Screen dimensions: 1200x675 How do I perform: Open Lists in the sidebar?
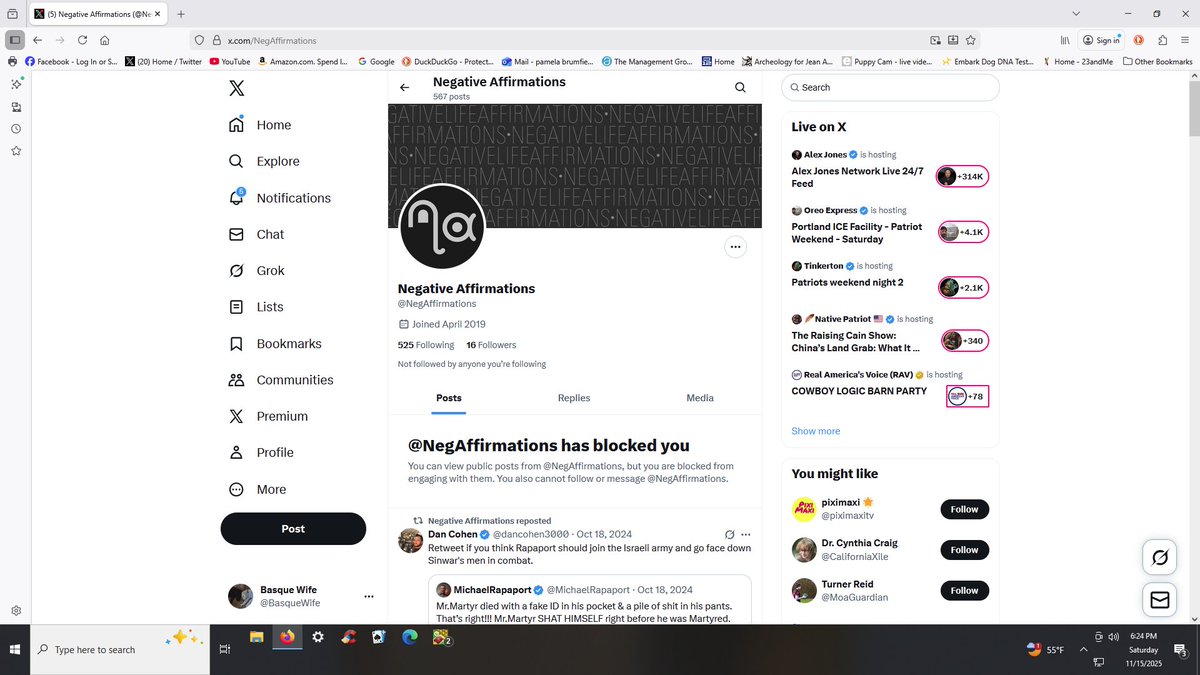pyautogui.click(x=256, y=307)
